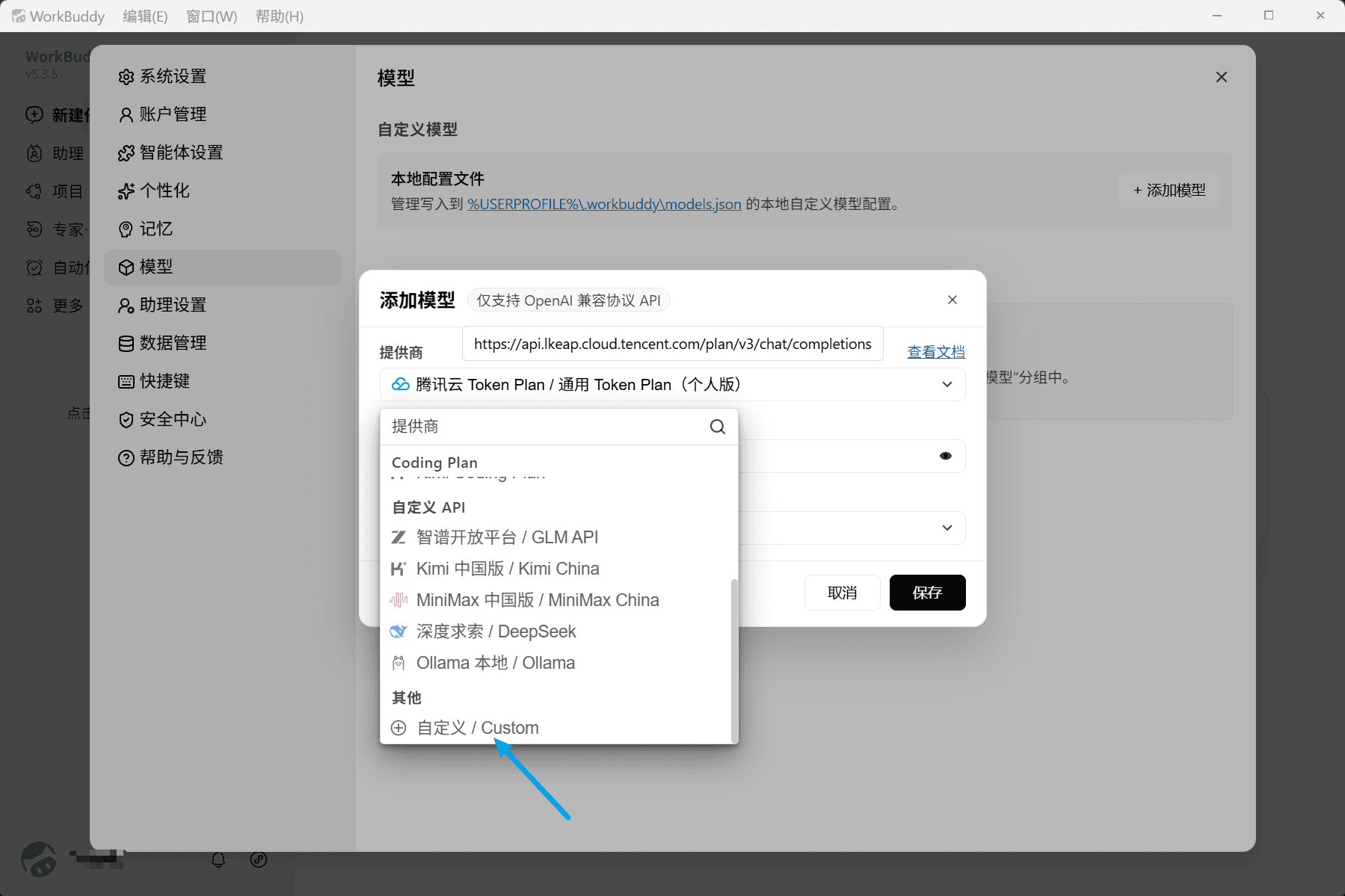1345x896 pixels.
Task: Click the shortcuts keyboard icon
Action: coord(126,382)
